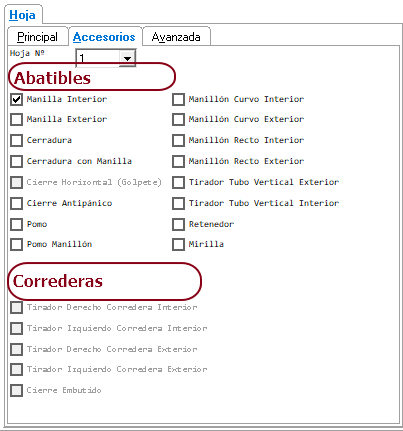Screen dimensions: 403x431
Task: Click the Hoja Nº value field
Action: 98,58
